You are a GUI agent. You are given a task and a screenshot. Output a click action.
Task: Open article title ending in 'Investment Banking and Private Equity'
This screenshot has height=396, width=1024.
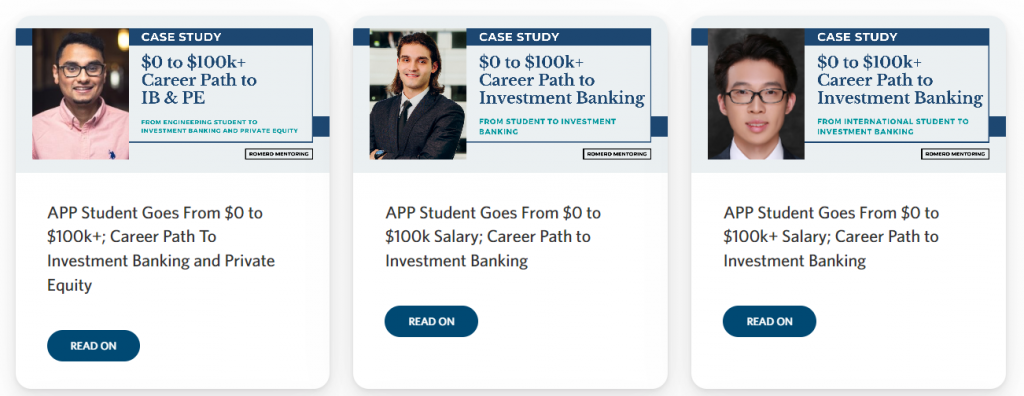161,249
